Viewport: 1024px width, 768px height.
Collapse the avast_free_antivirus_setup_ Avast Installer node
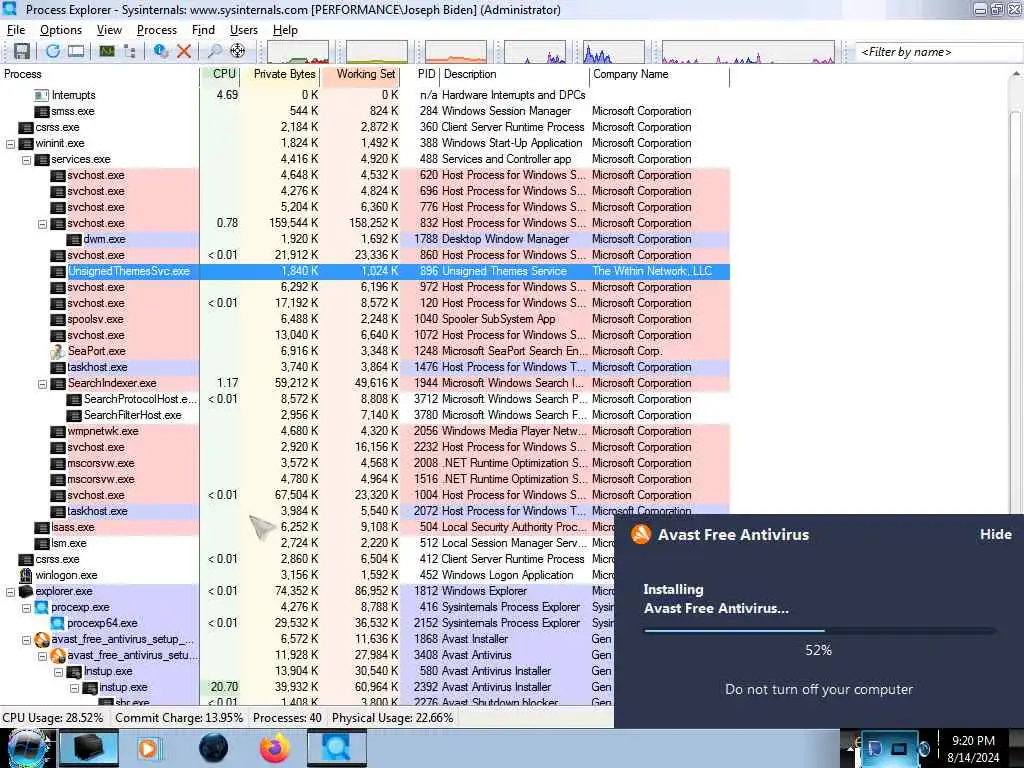[x=26, y=639]
